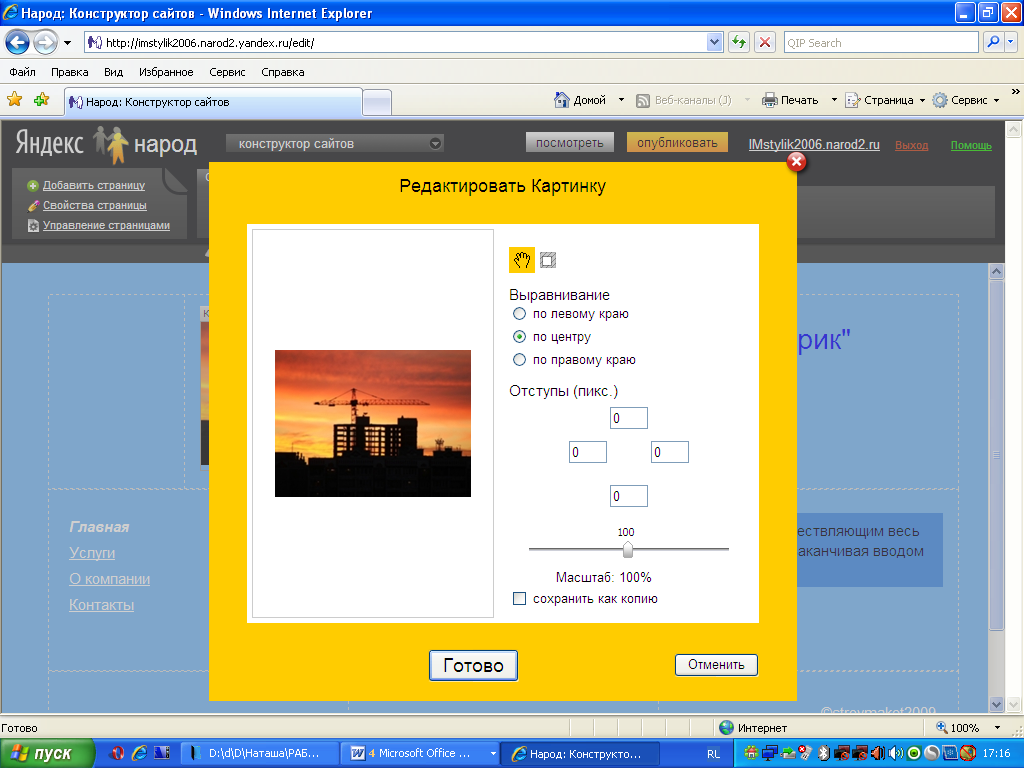This screenshot has height=768, width=1024.
Task: Click the language indicator RL
Action: 713,754
